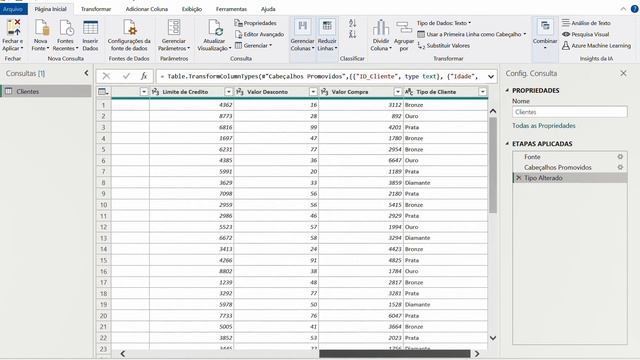
Task: Confirm formula with checkmark icon
Action: pyautogui.click(x=126, y=76)
